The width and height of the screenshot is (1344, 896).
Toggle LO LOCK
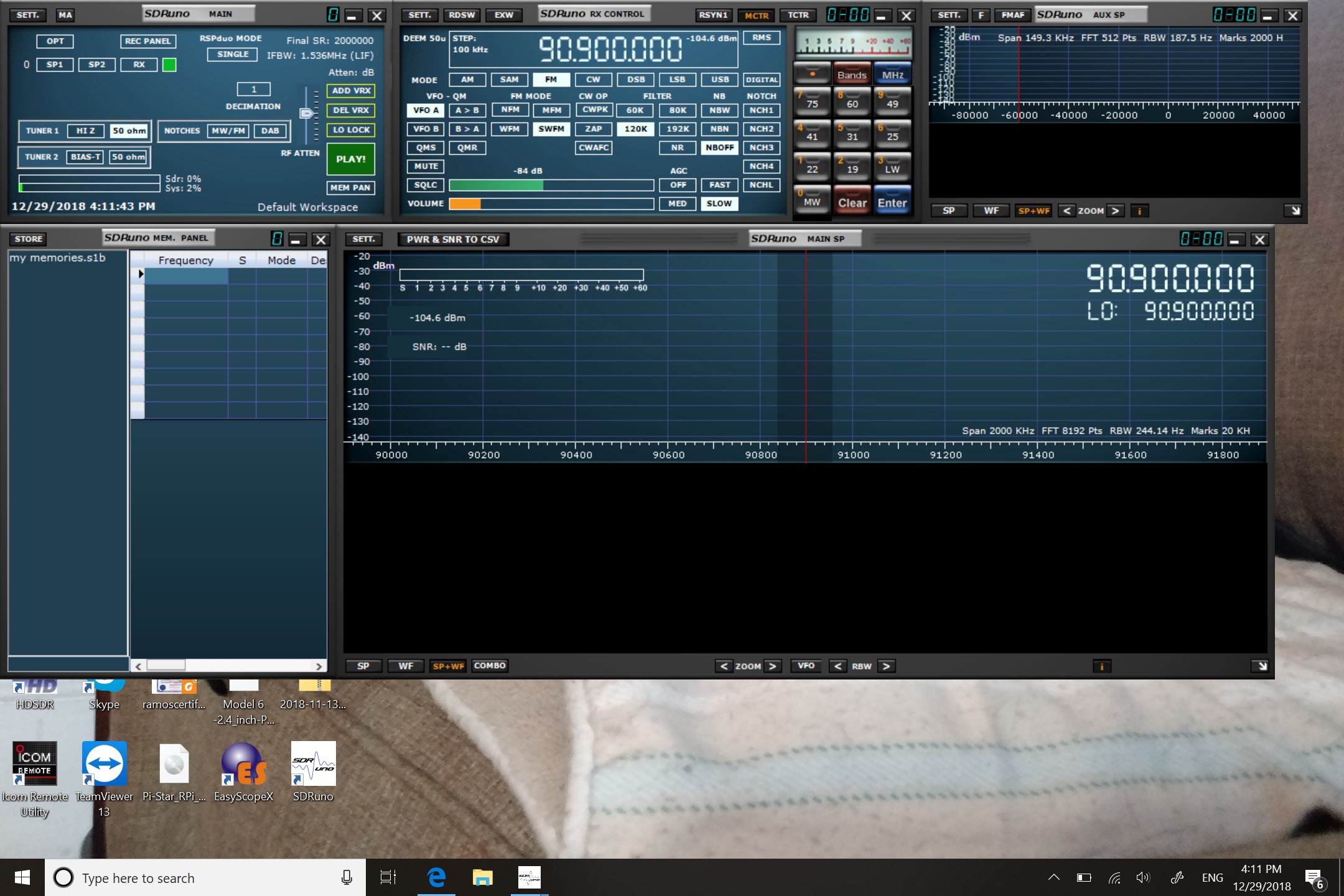tap(351, 130)
